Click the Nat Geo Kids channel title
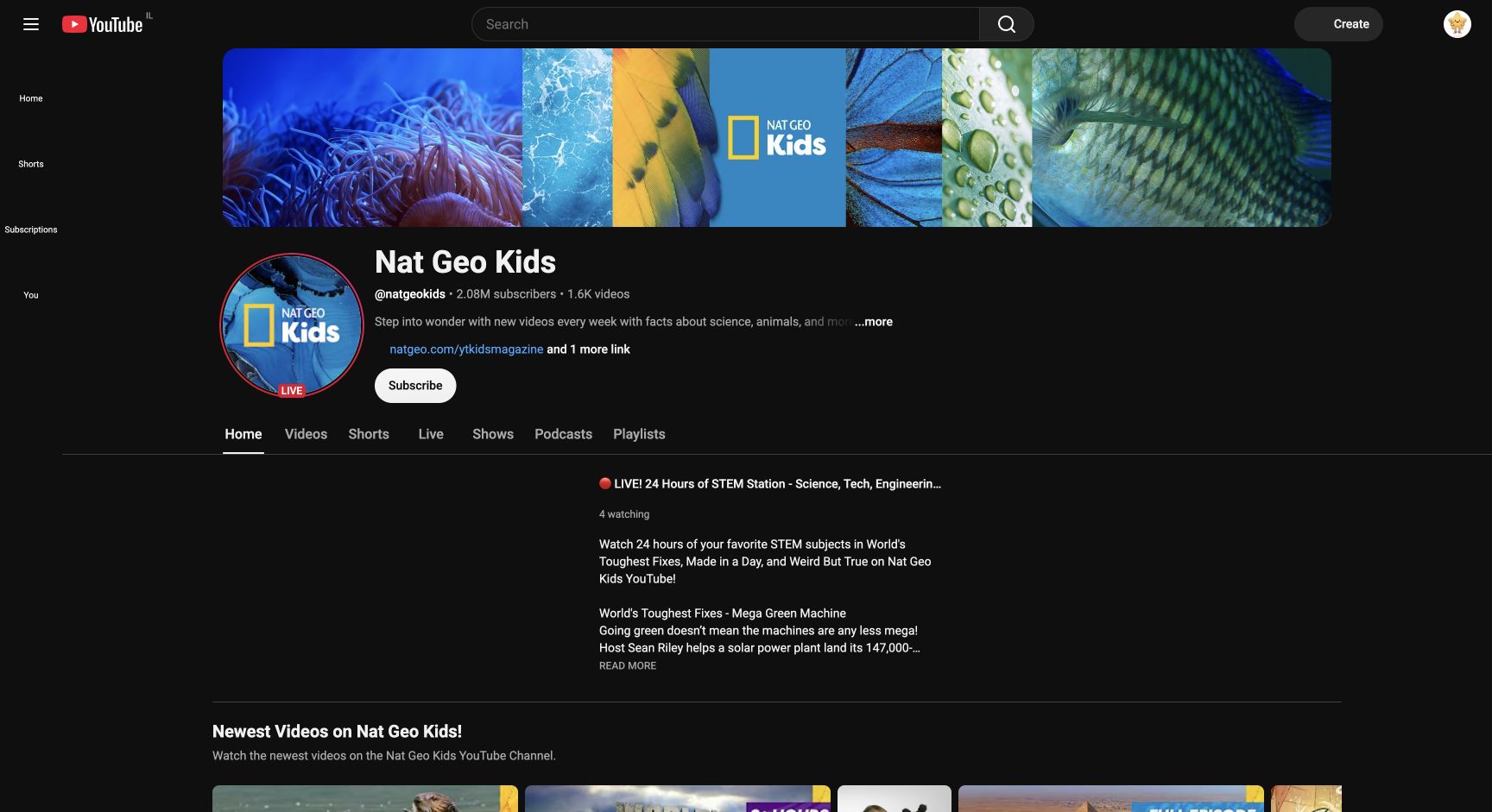 coord(465,261)
